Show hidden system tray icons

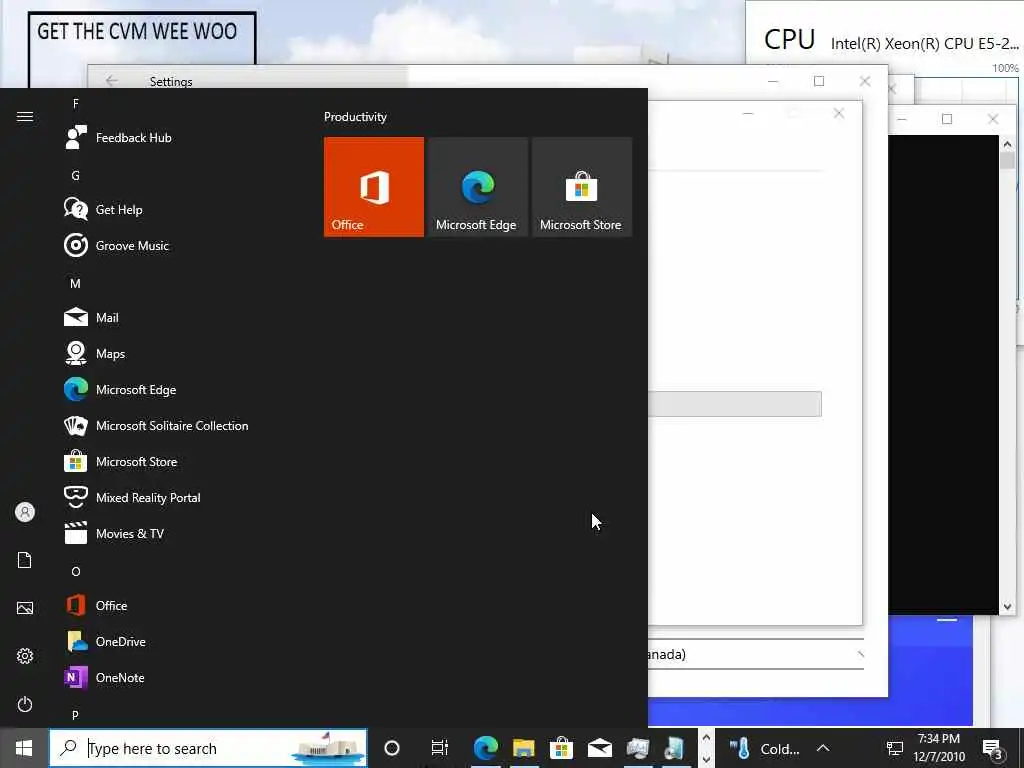[x=824, y=748]
